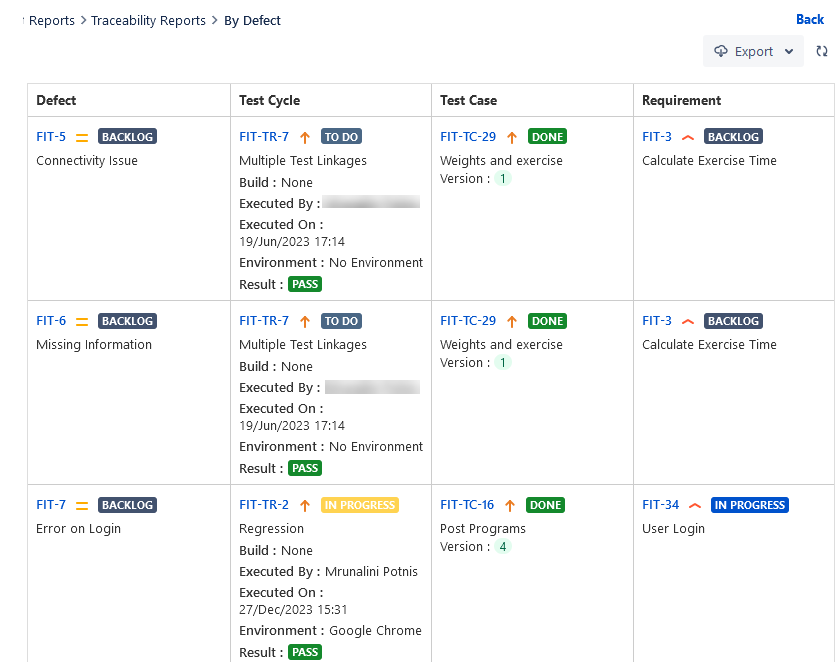The height and width of the screenshot is (662, 839).
Task: Open the Export dropdown arrow
Action: [x=789, y=52]
